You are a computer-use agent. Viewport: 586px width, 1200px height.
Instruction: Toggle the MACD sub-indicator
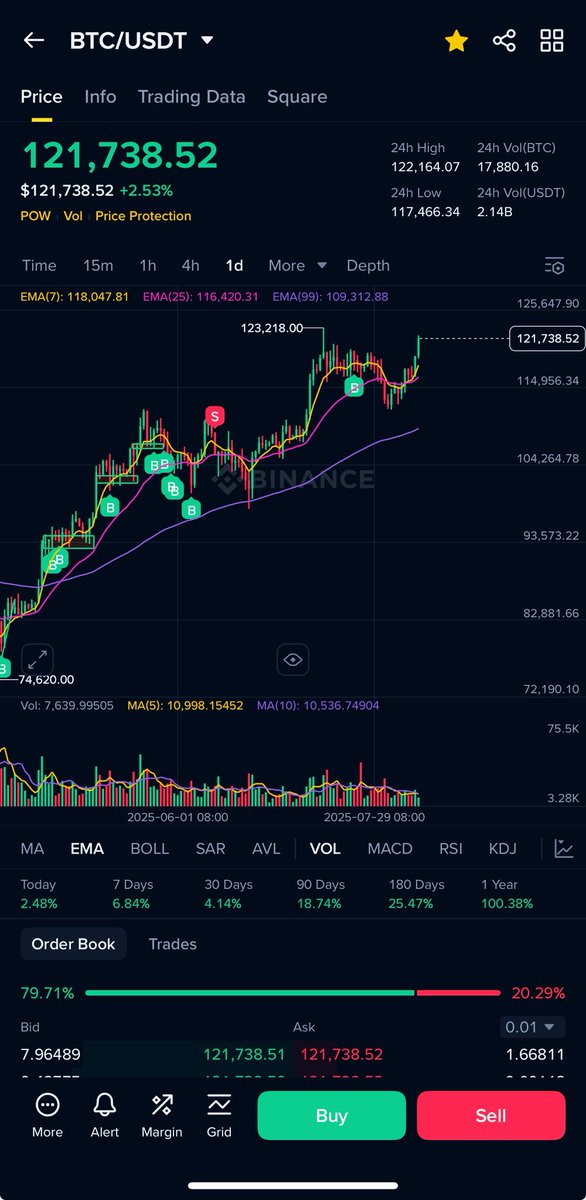click(390, 848)
